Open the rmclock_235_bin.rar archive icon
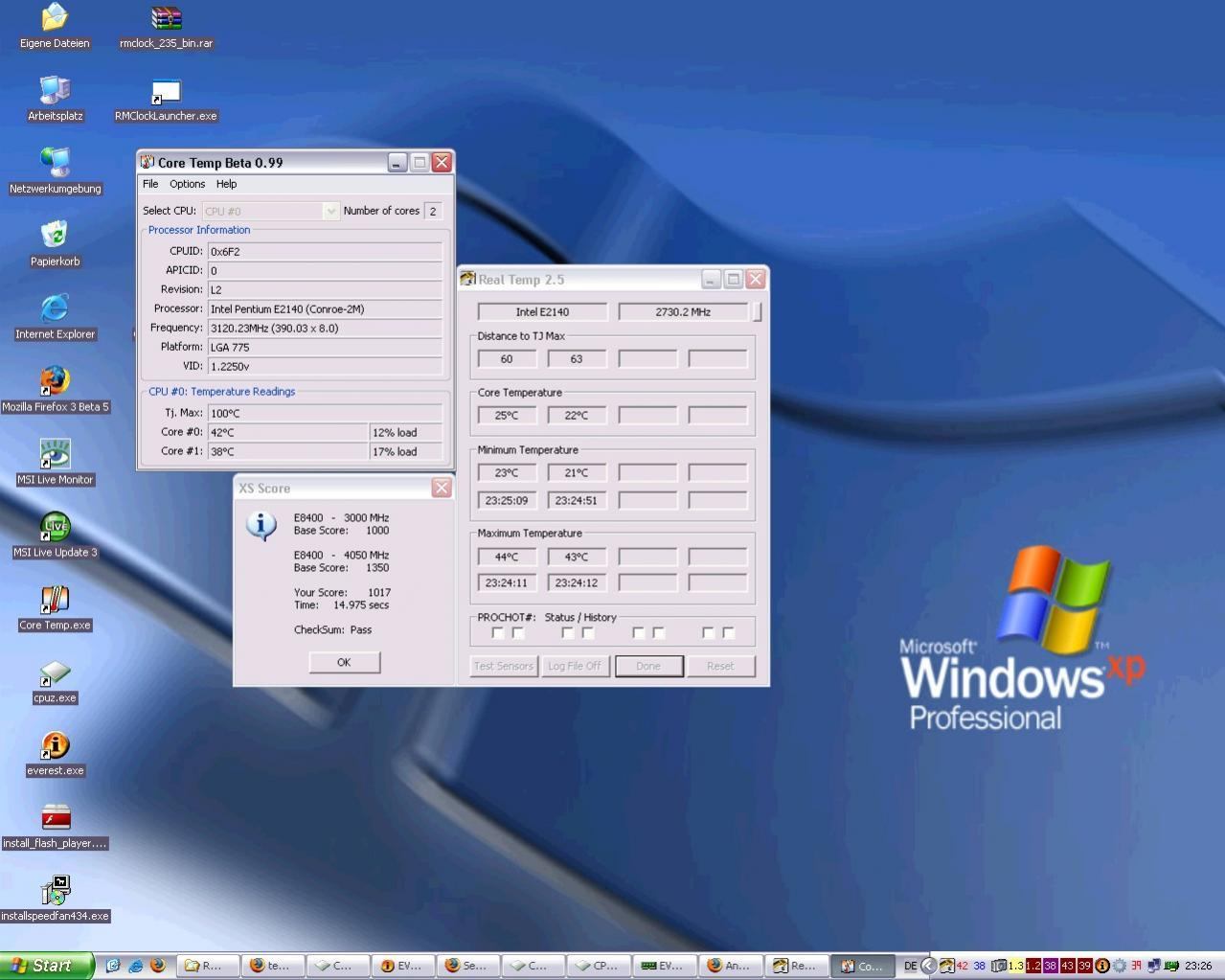1225x980 pixels. click(x=166, y=26)
